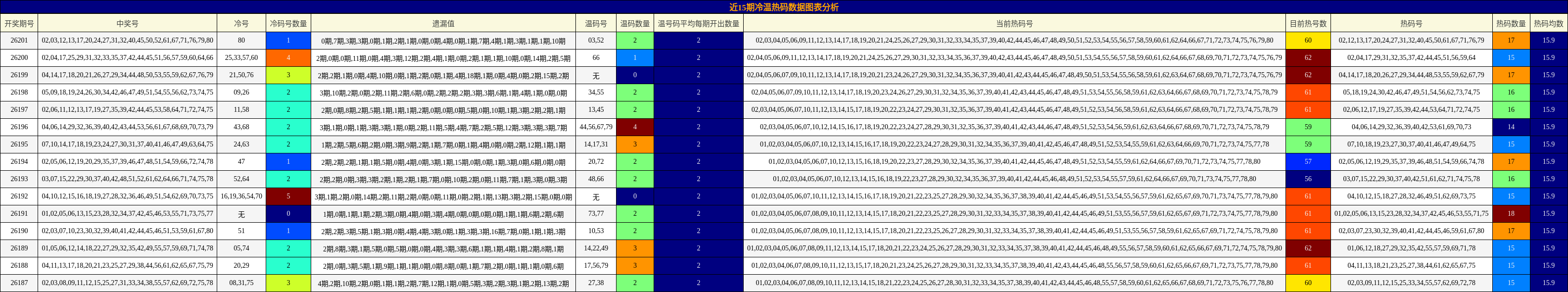Click warm numbers cell 14,22,49

pos(596,249)
